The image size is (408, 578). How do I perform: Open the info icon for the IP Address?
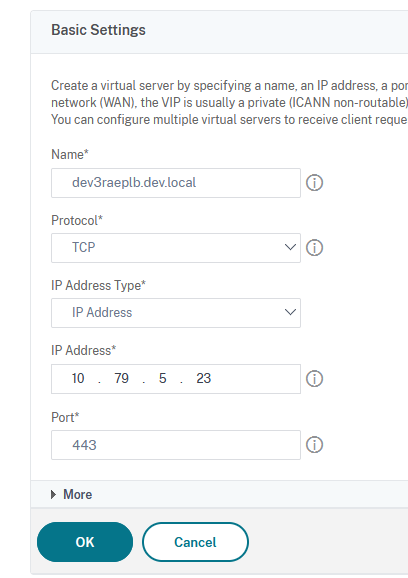(x=314, y=379)
